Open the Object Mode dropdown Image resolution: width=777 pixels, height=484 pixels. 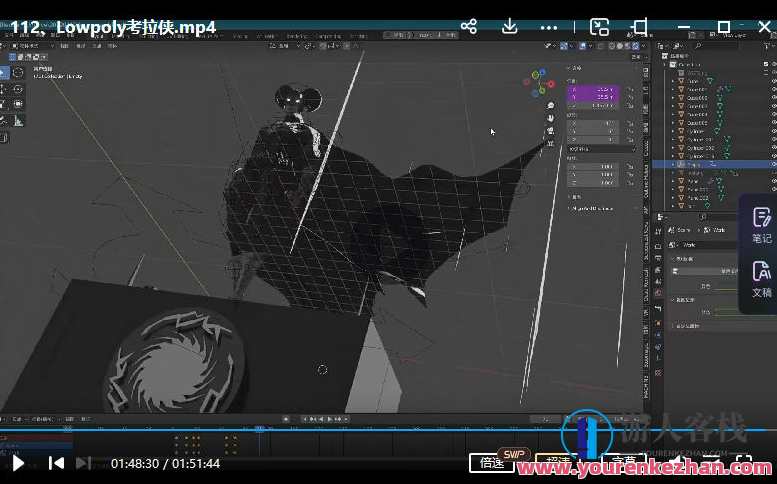(x=33, y=46)
